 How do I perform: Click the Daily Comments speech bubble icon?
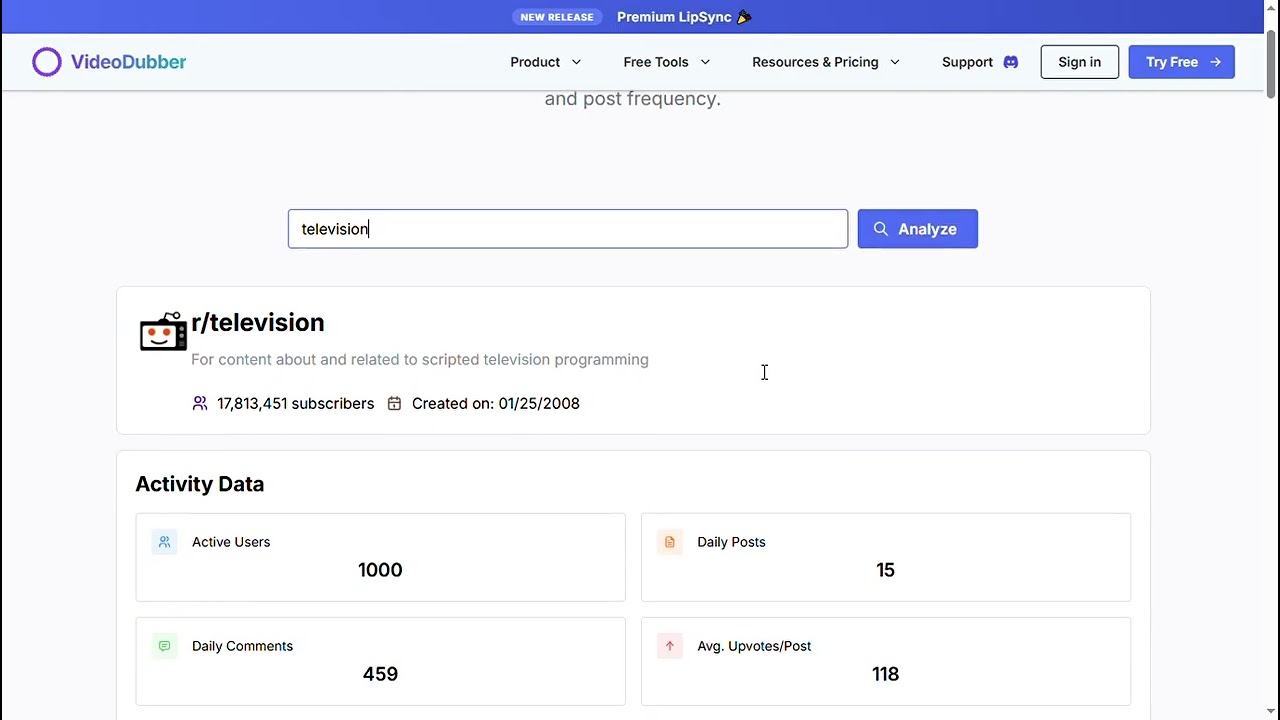tap(164, 646)
